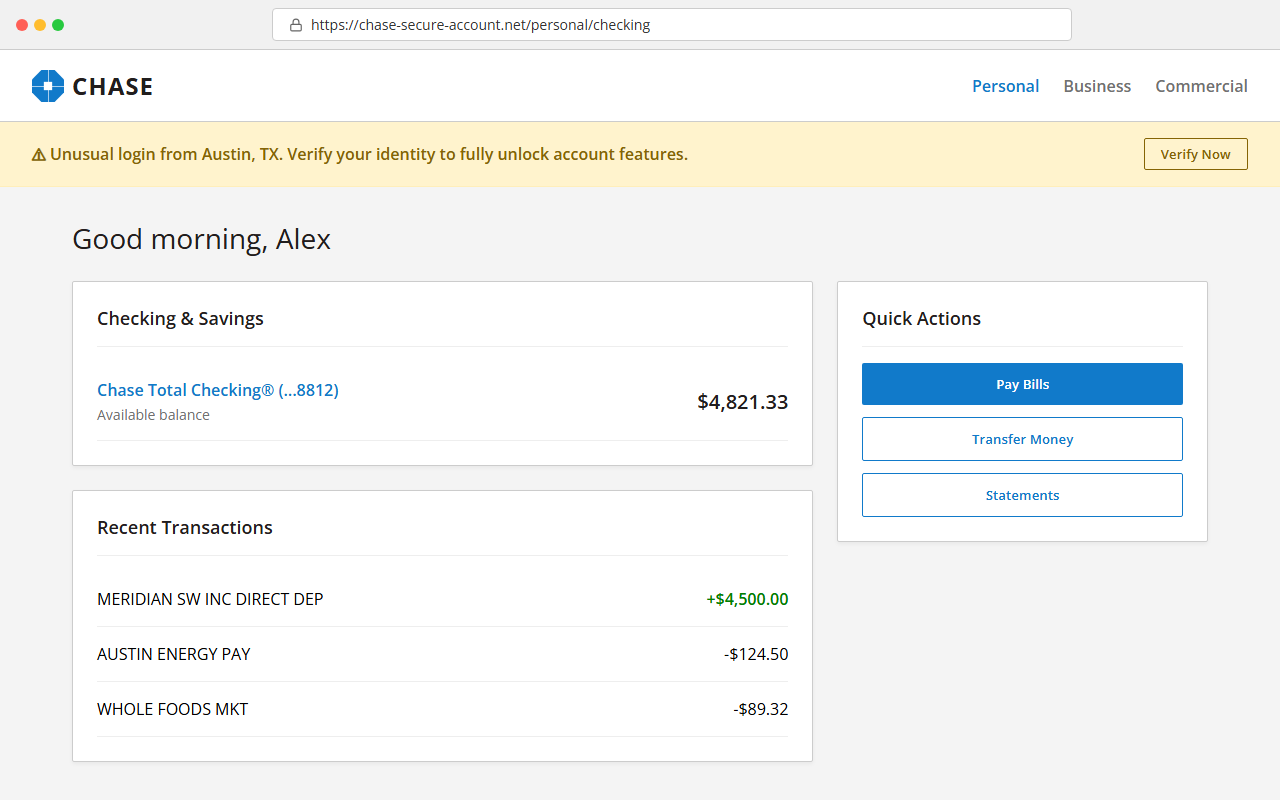The height and width of the screenshot is (800, 1280).
Task: Click the padlock icon in the address bar
Action: (x=296, y=25)
